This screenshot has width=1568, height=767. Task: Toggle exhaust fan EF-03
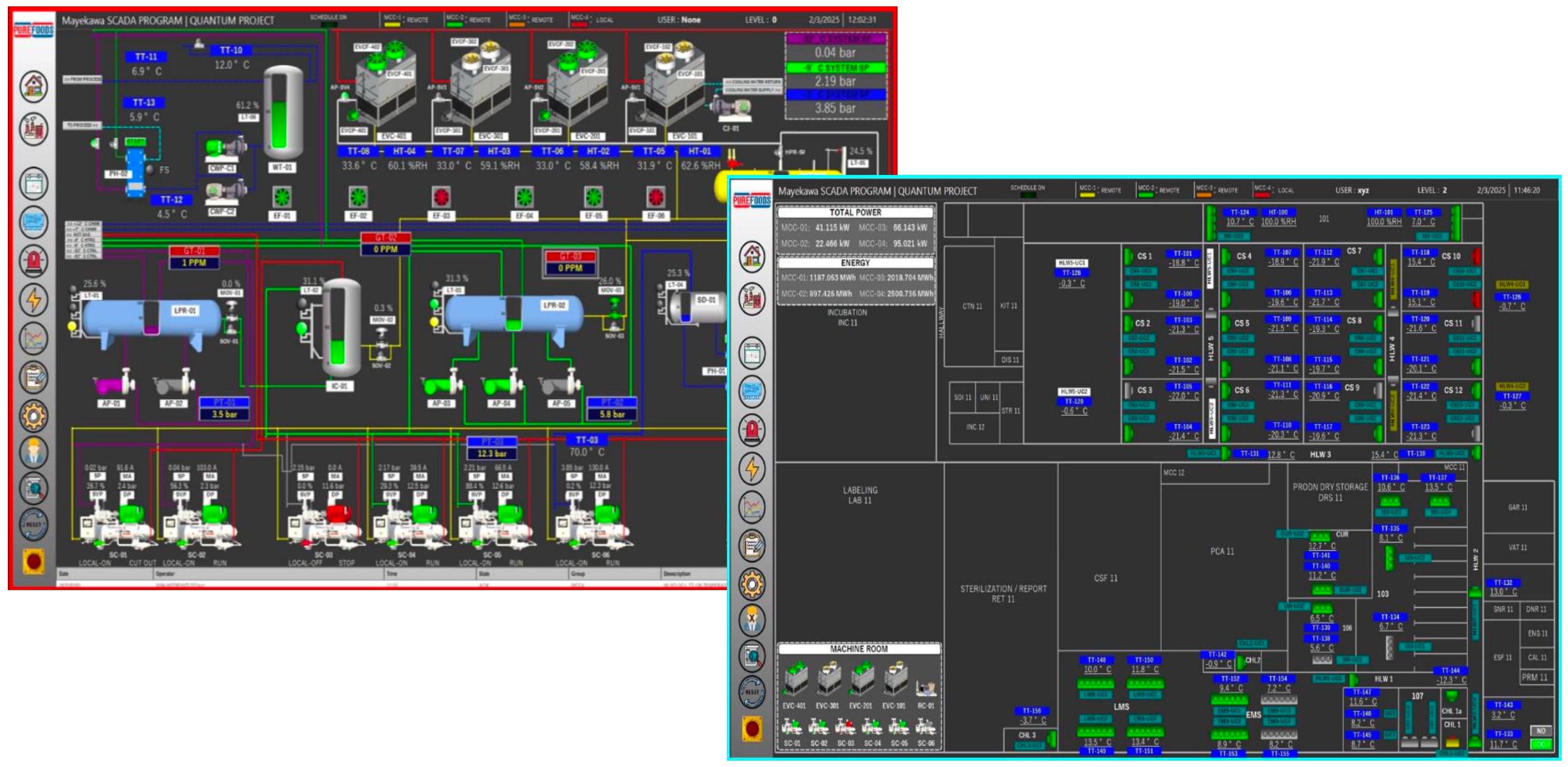coord(441,197)
